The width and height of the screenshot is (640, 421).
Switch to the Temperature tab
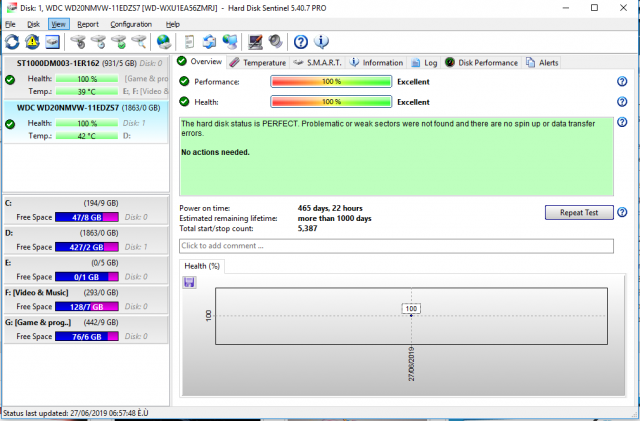click(256, 62)
